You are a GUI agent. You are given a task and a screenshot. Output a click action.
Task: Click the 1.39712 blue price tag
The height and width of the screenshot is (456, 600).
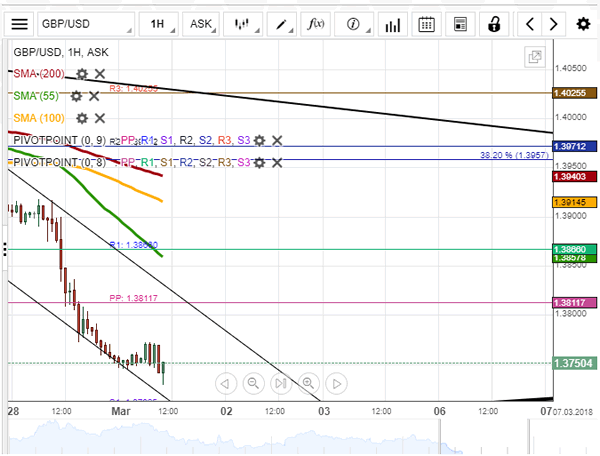click(x=574, y=146)
